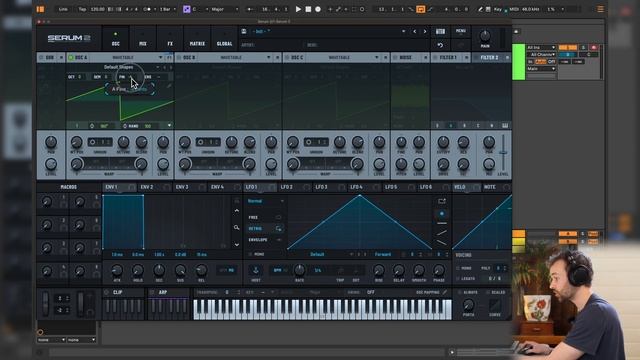Screen dimensions: 640x360
Task: Enable the LEGATO checkbox
Action: [458, 278]
